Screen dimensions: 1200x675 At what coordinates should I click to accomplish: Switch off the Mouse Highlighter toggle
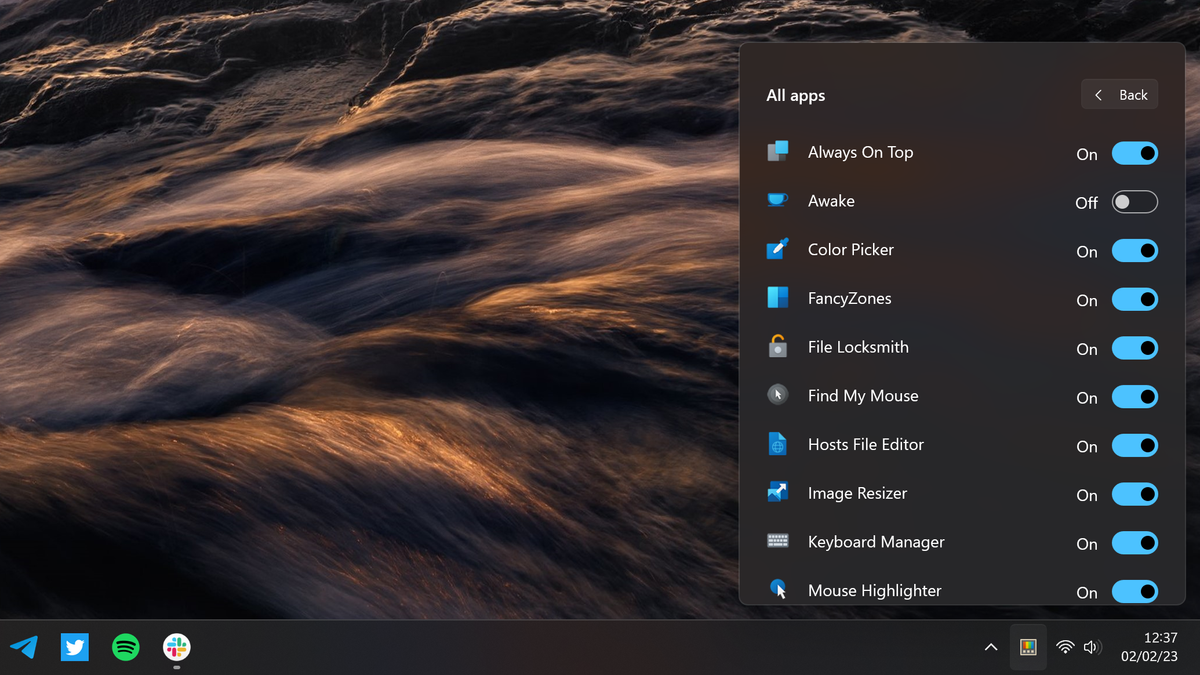pos(1135,591)
